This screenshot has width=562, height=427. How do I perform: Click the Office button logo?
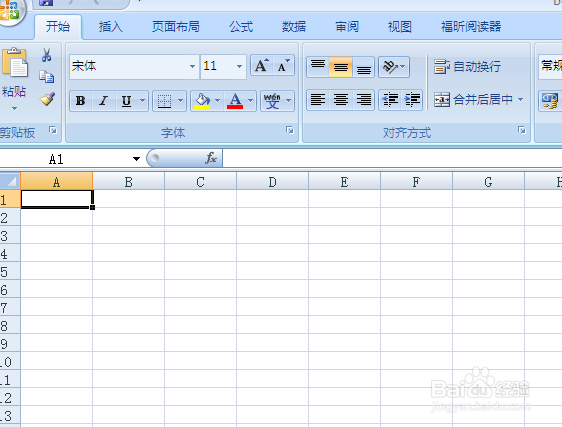pyautogui.click(x=11, y=10)
